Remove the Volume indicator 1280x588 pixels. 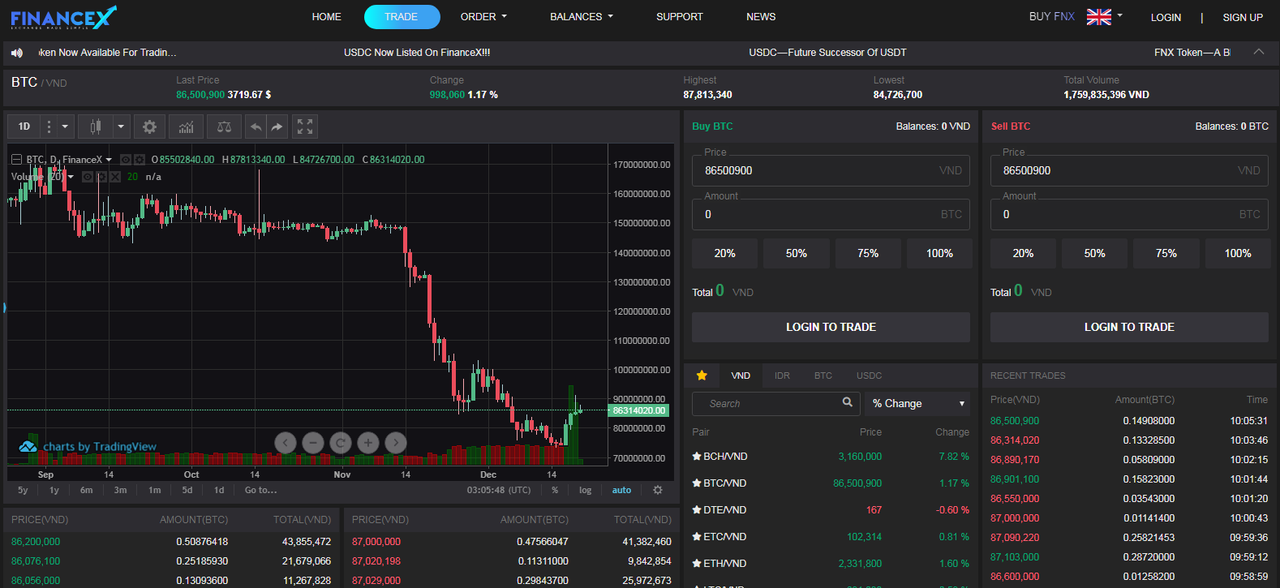(115, 176)
